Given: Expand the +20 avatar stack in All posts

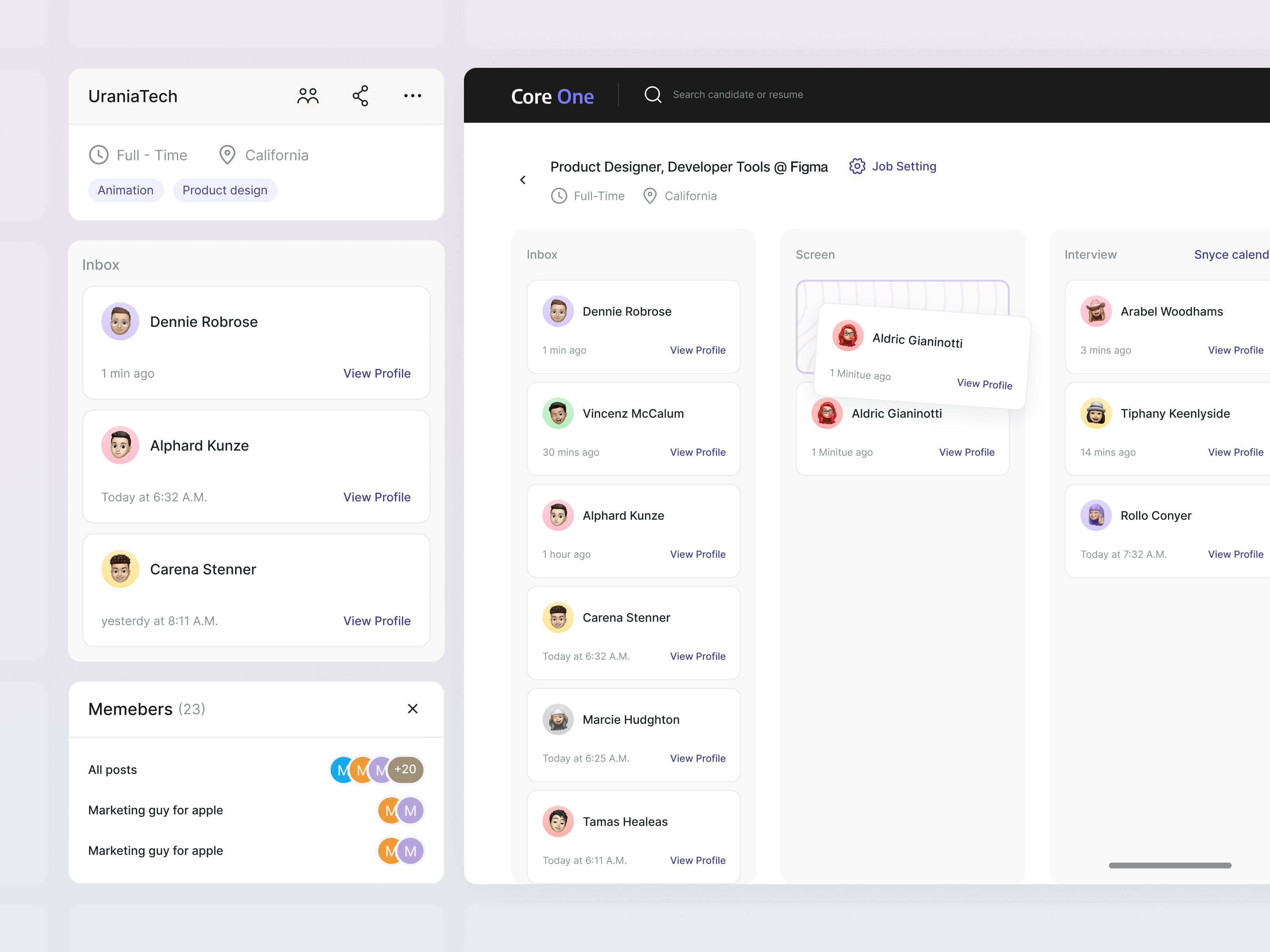Looking at the screenshot, I should [405, 769].
